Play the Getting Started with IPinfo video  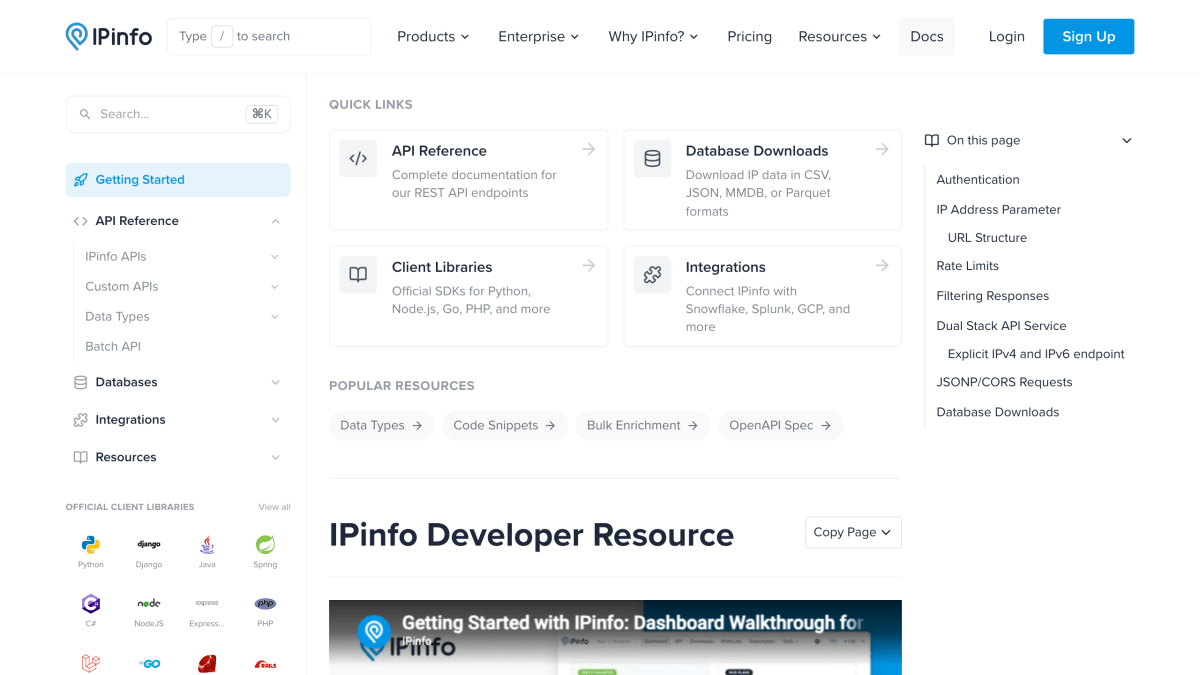tap(615, 638)
